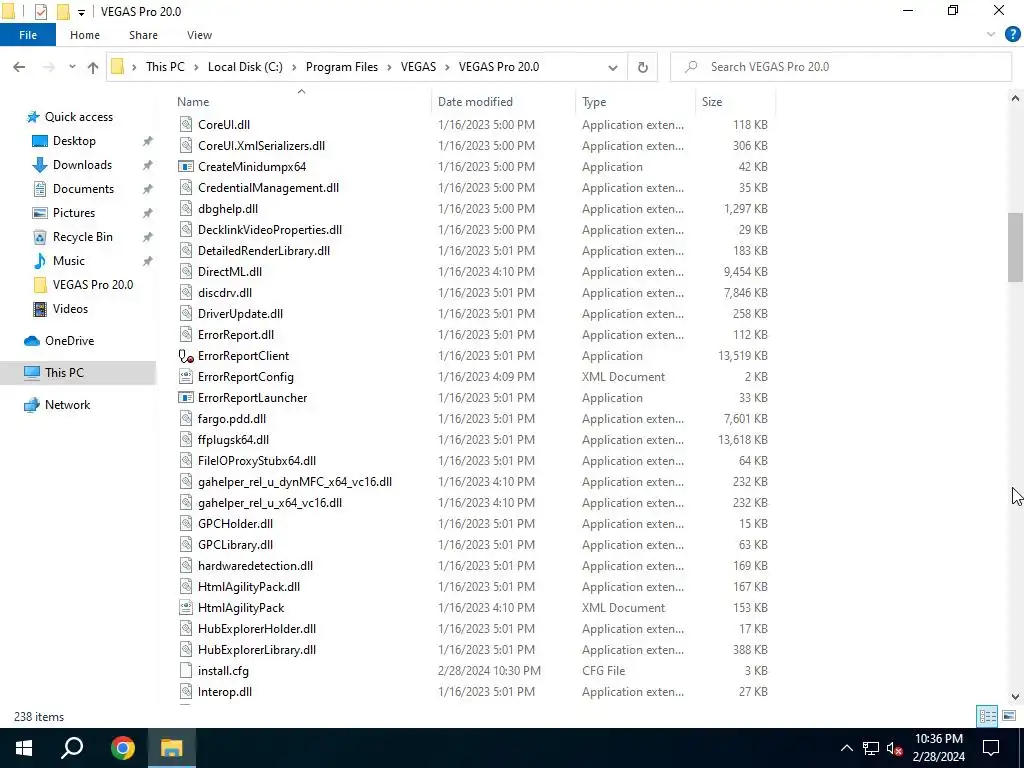
Task: Click the Up one level arrow
Action: coord(93,67)
